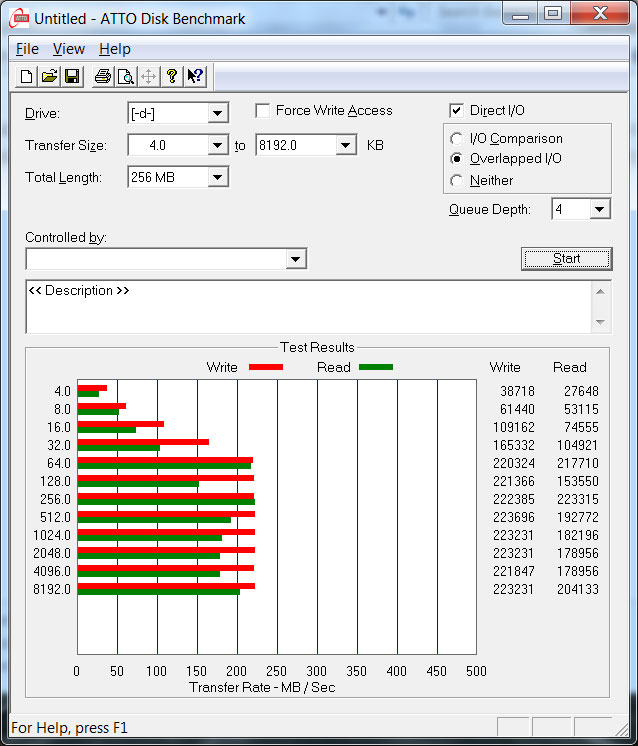Viewport: 638px width, 746px height.
Task: Click inside the Description text box
Action: [308, 307]
